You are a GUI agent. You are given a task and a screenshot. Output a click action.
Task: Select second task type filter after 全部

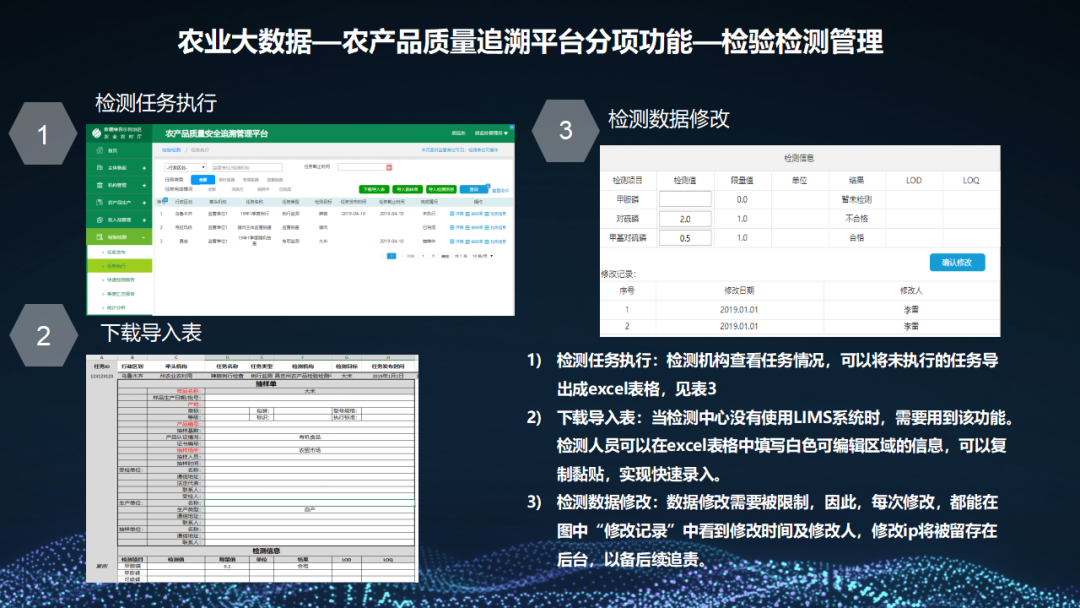point(227,180)
